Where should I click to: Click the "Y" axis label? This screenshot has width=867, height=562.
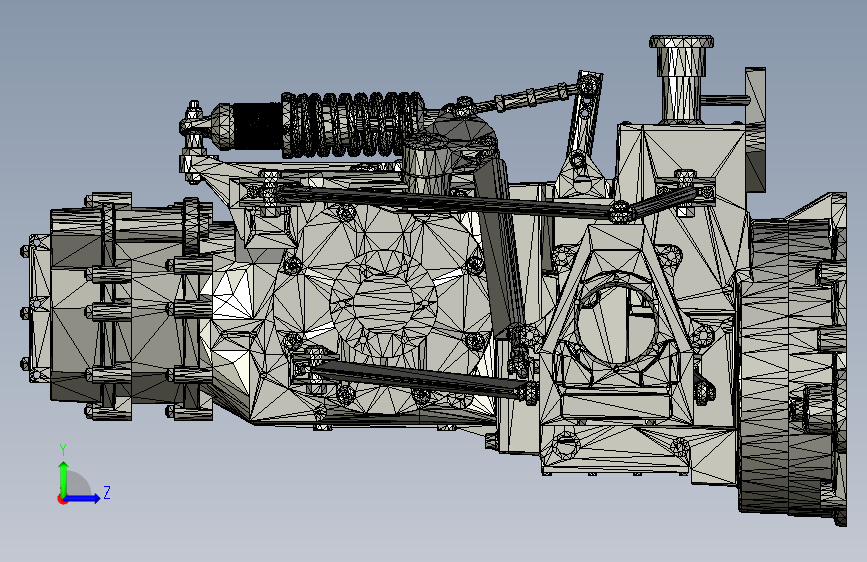(x=63, y=450)
